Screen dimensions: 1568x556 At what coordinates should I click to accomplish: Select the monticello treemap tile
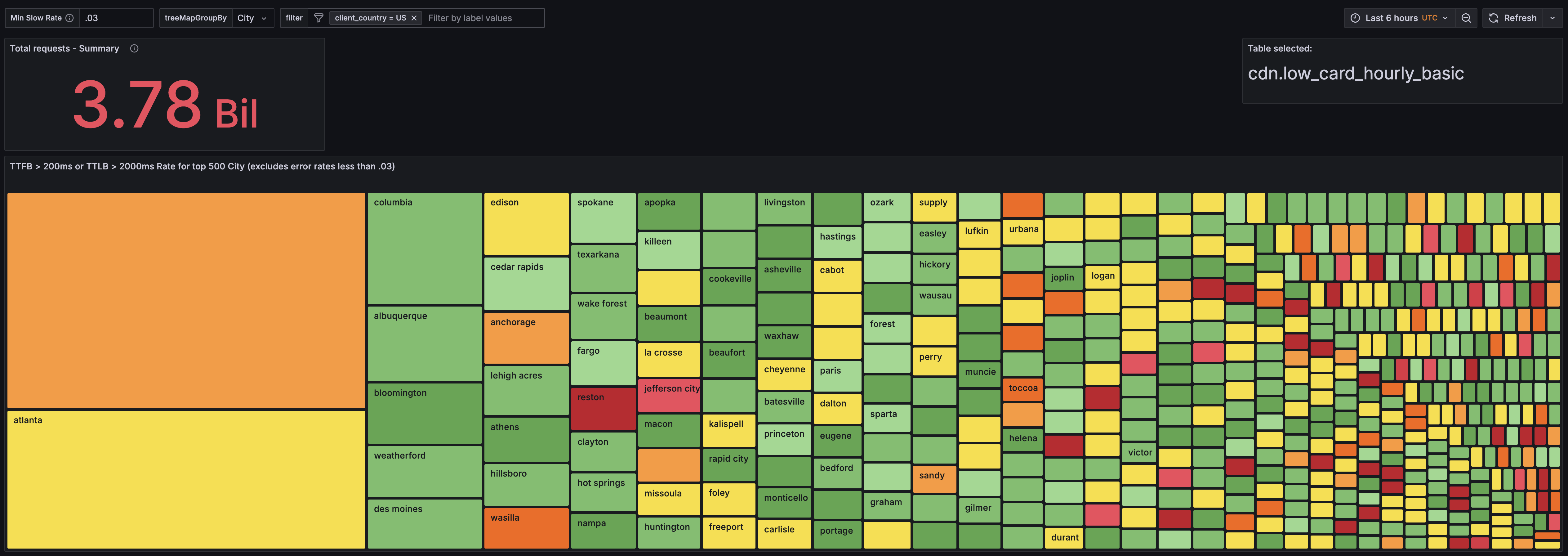click(785, 503)
